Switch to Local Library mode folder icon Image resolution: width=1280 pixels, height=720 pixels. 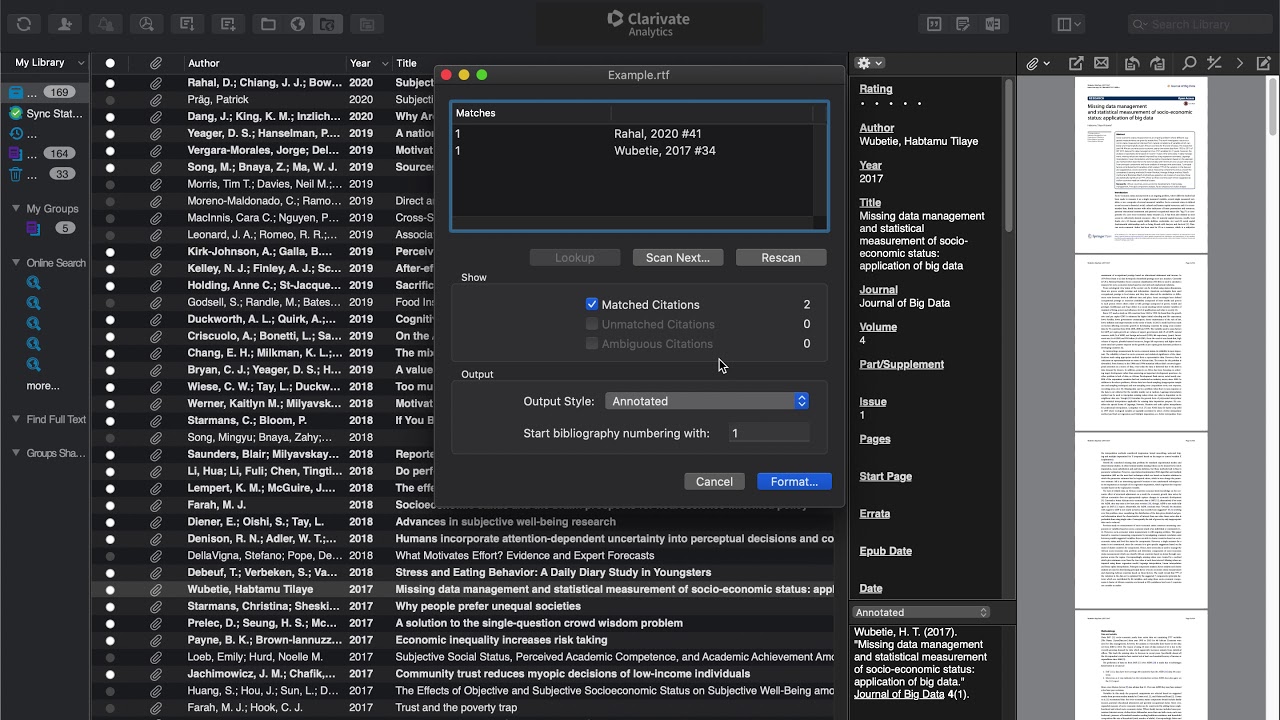point(268,24)
